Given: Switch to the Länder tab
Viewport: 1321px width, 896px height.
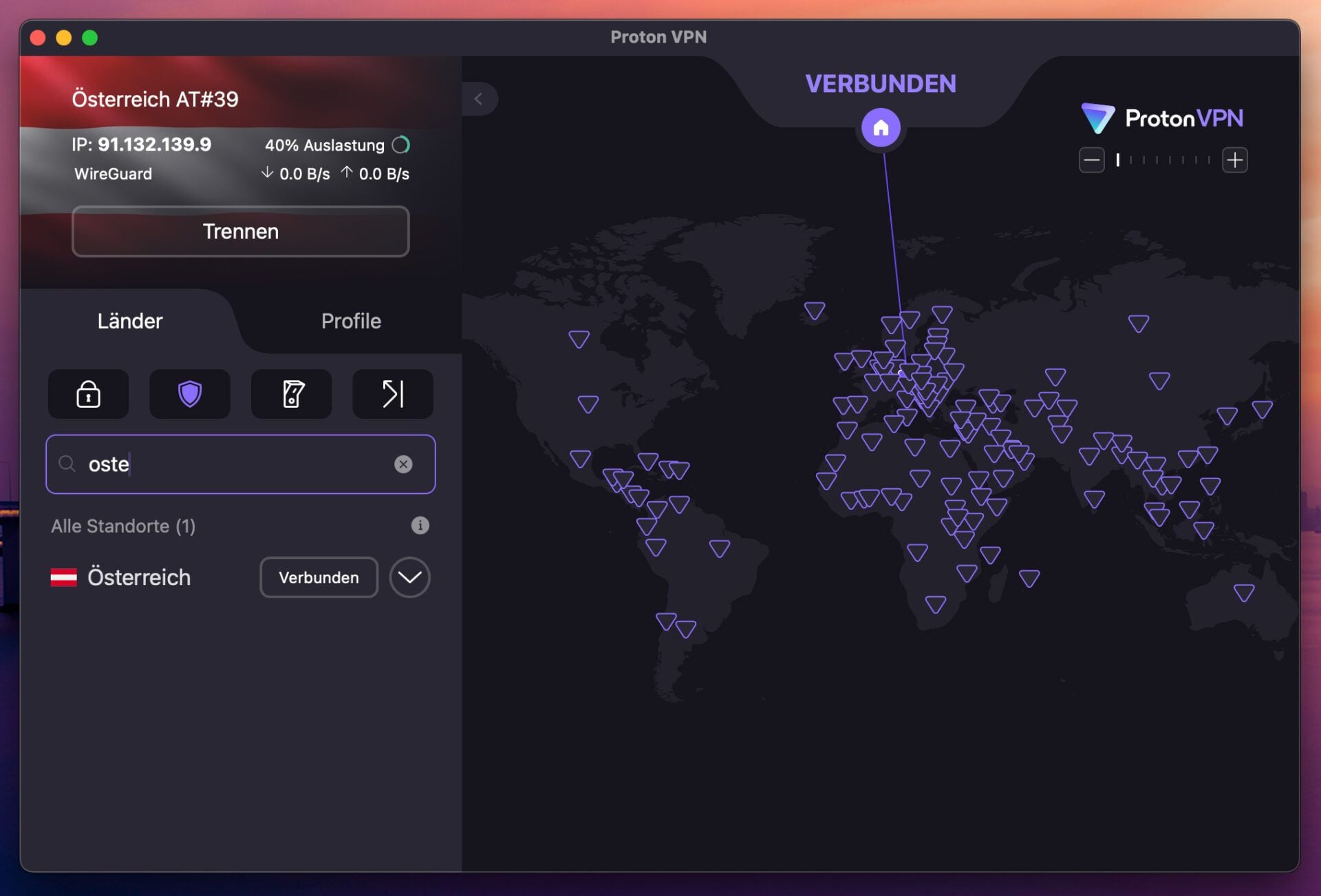Looking at the screenshot, I should (129, 320).
